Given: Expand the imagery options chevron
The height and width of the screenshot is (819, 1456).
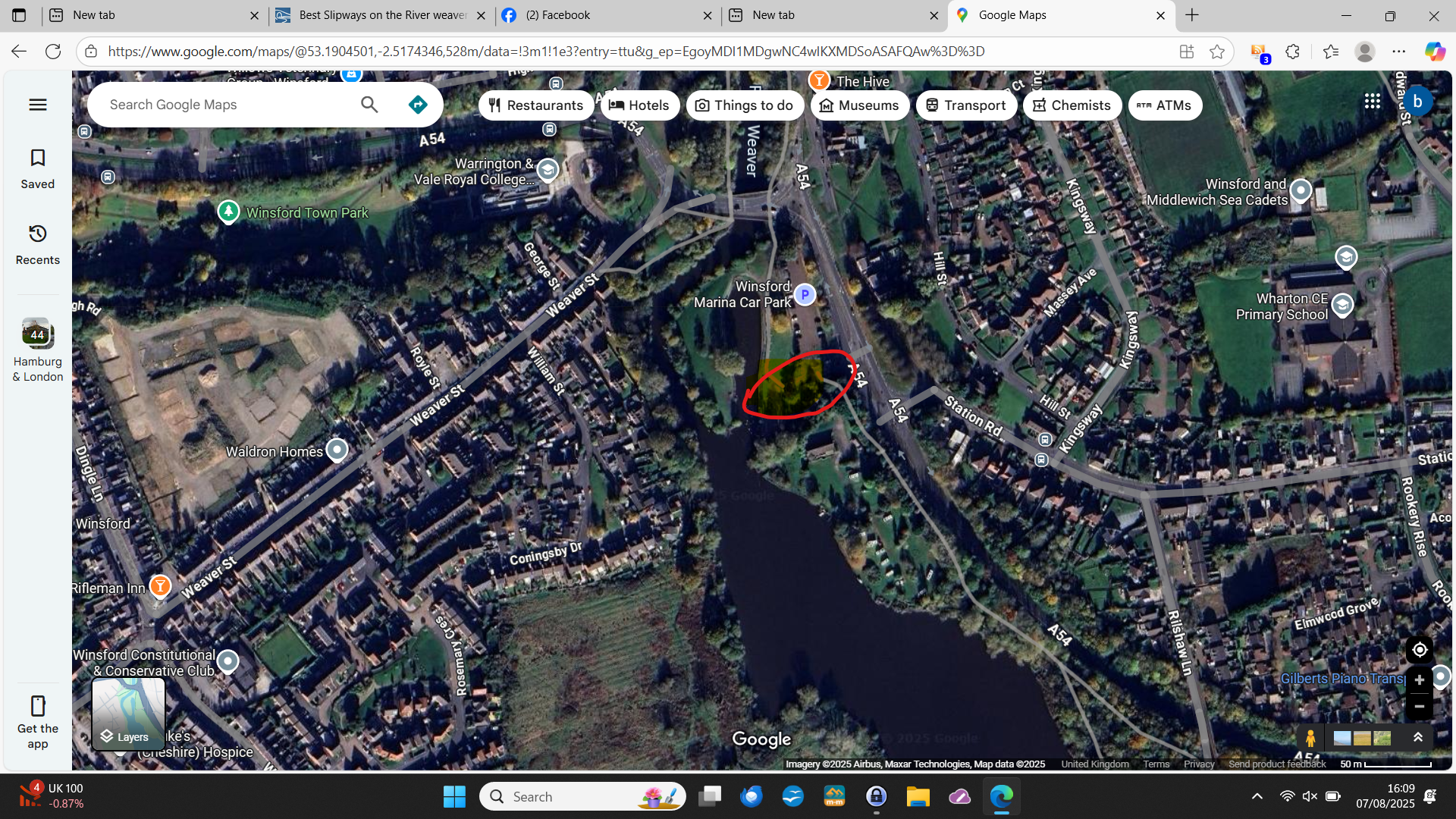Looking at the screenshot, I should click(1417, 737).
